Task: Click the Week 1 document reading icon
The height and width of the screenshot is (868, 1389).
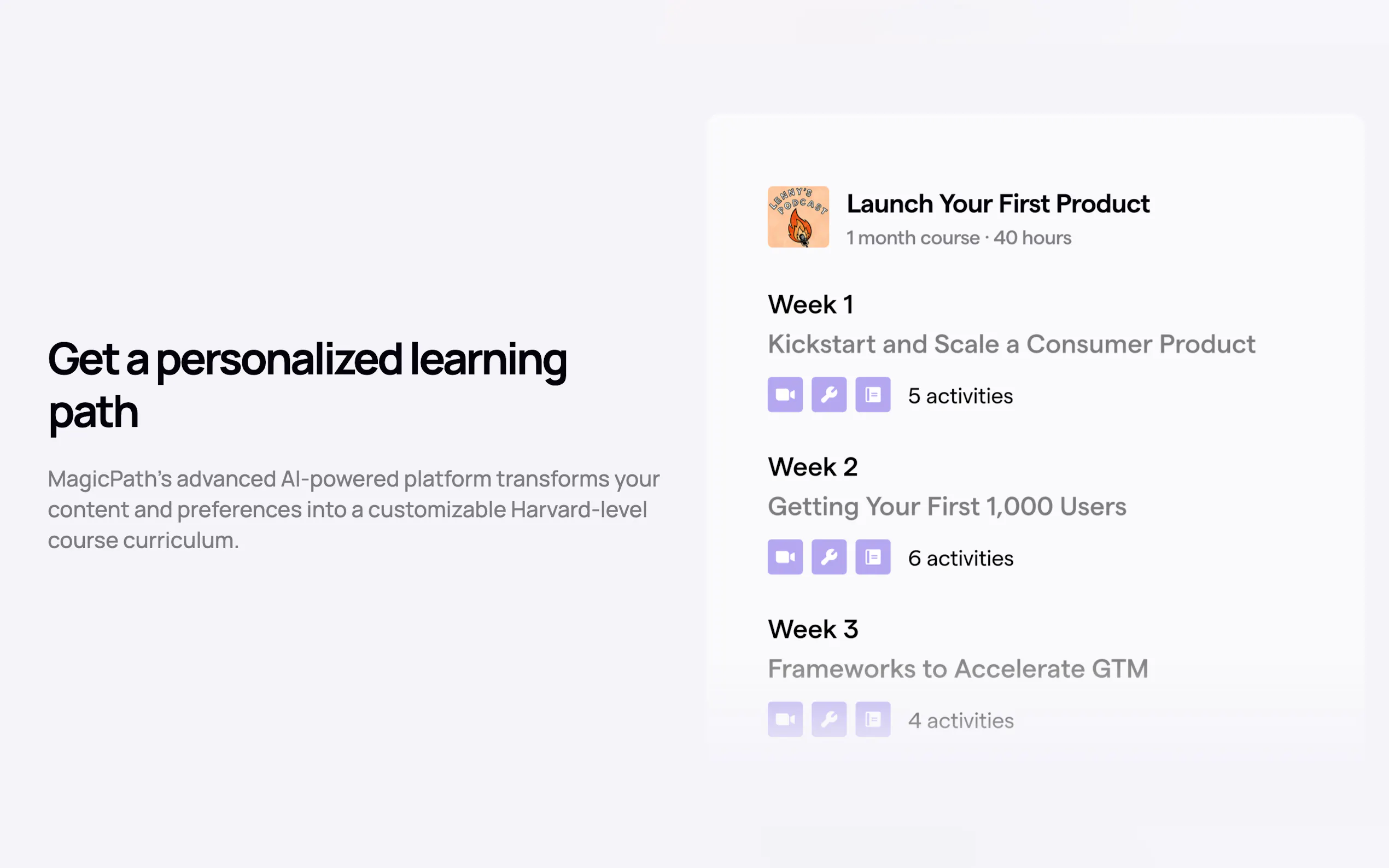Action: (872, 395)
